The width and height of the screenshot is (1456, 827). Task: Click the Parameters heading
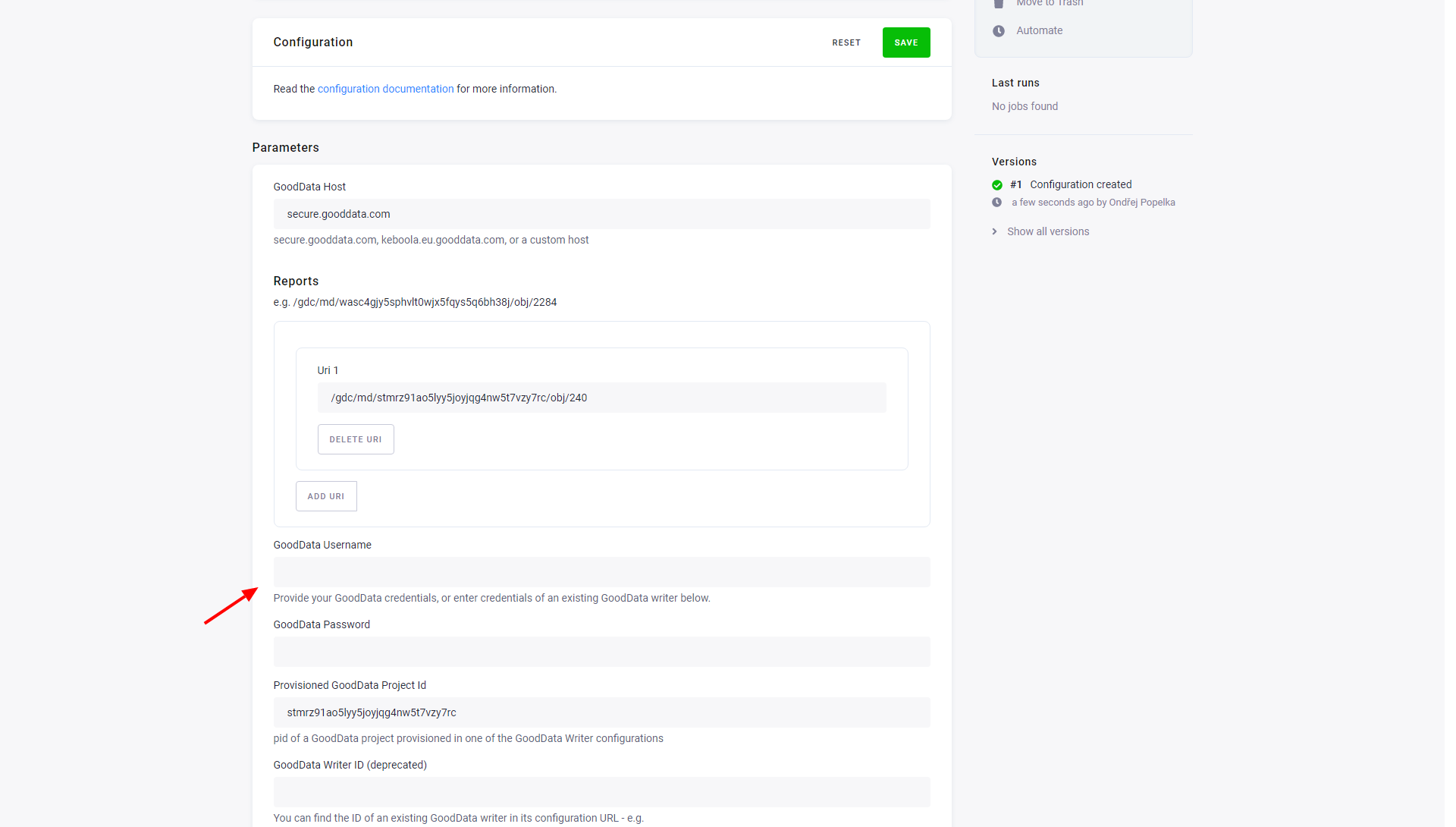tap(285, 147)
